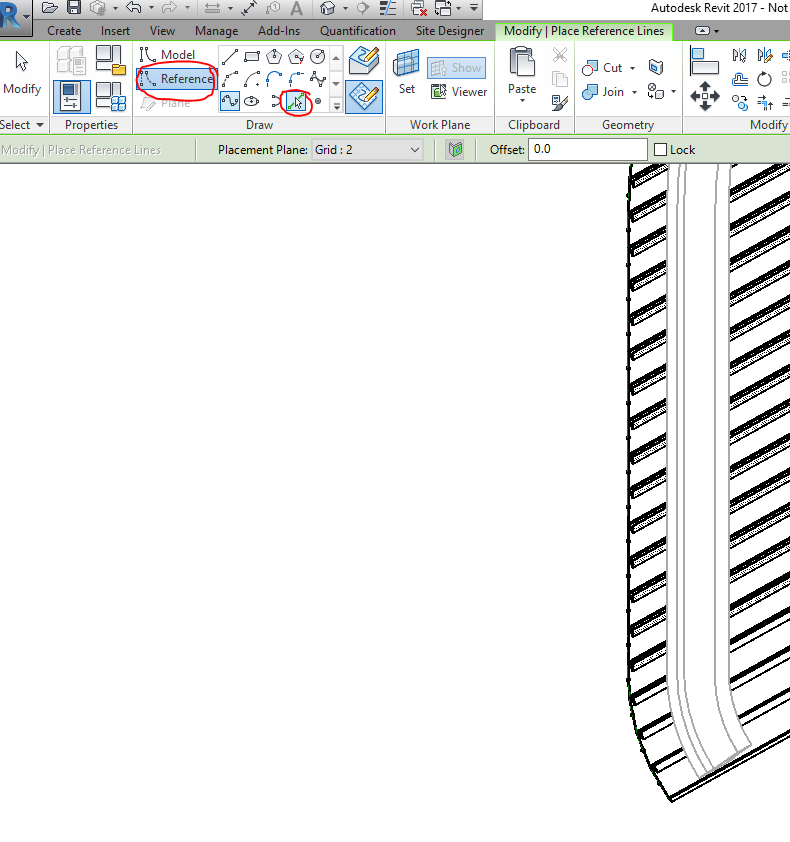This screenshot has width=790, height=842.
Task: Select the Rotate tool
Action: tap(764, 79)
